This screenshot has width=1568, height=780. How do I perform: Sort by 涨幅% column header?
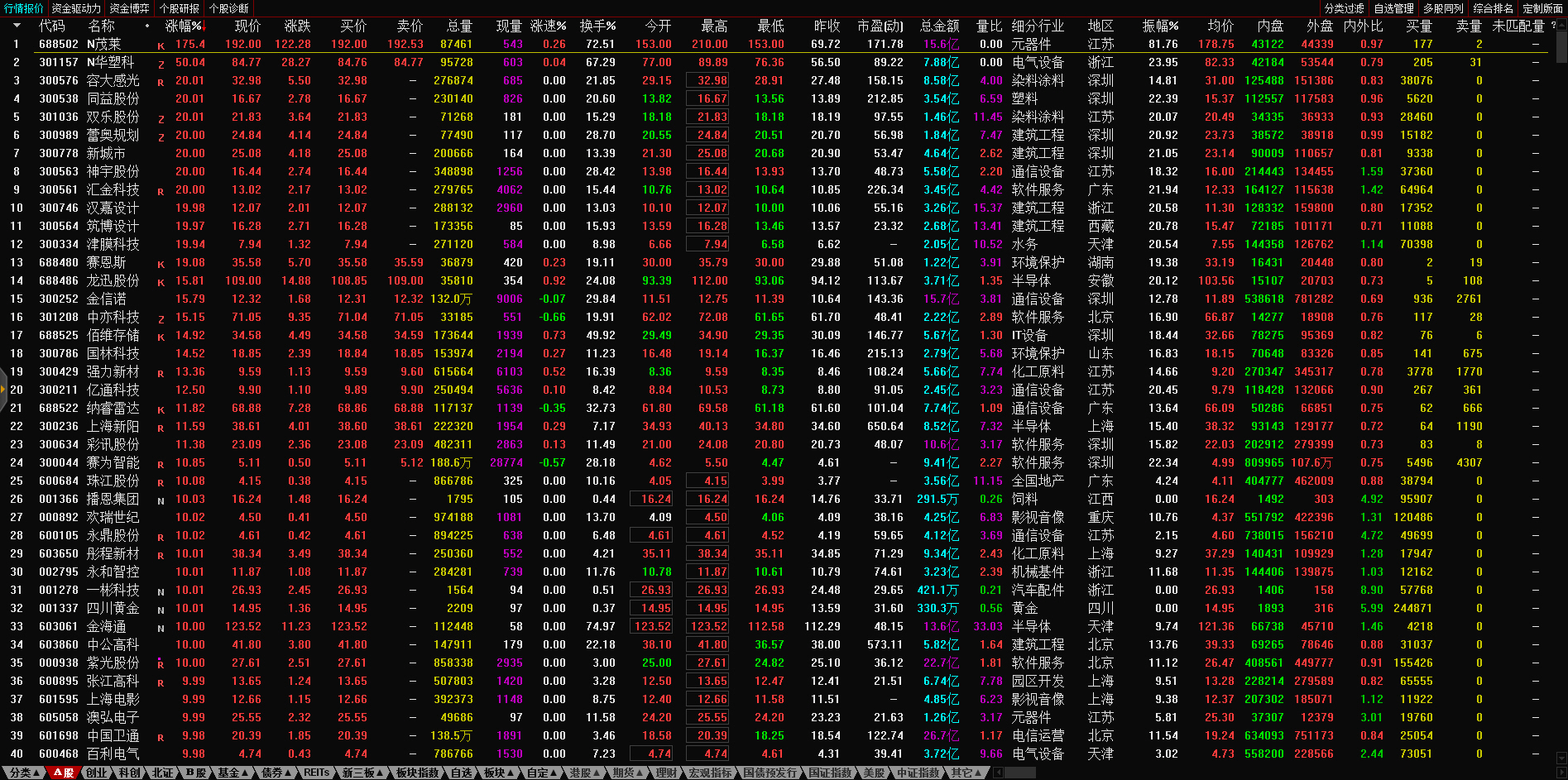pyautogui.click(x=184, y=26)
